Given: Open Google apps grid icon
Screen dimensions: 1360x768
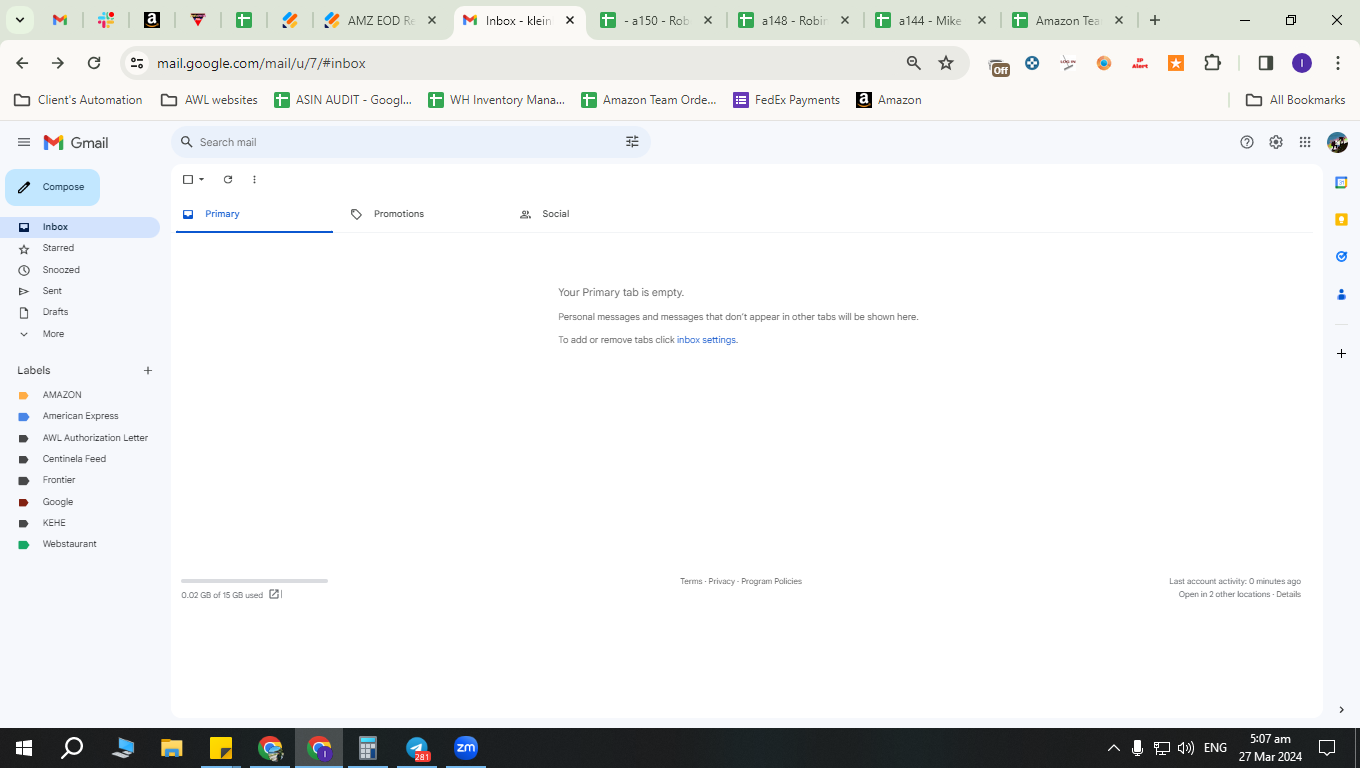Looking at the screenshot, I should pos(1305,142).
